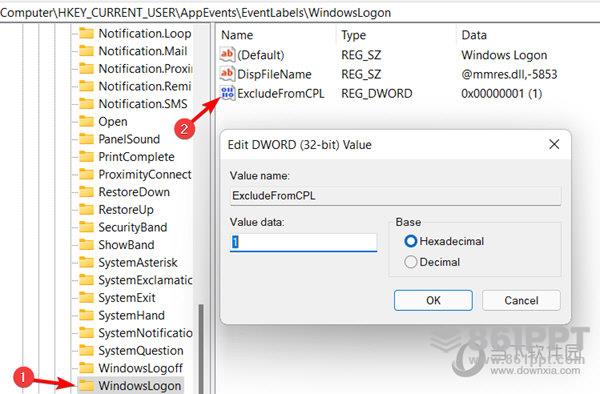This screenshot has width=600, height=394.
Task: Sort values by the Name column header
Action: tap(237, 35)
